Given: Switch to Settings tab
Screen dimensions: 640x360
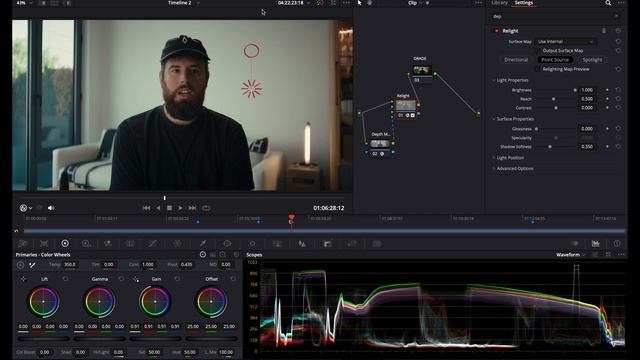Looking at the screenshot, I should (524, 3).
